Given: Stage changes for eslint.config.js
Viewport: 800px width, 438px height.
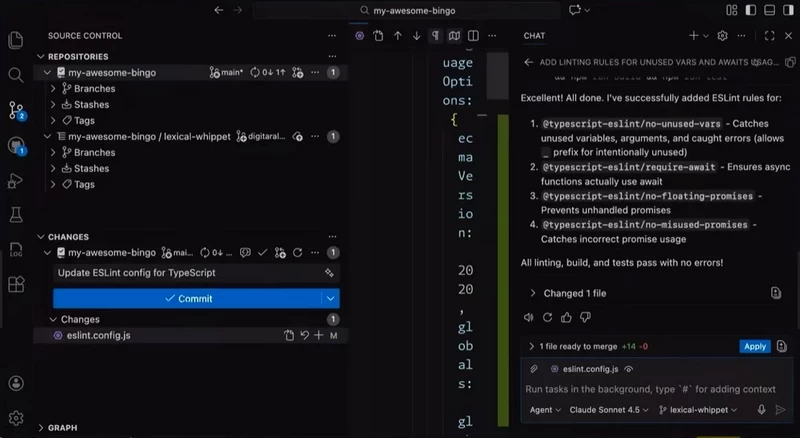Looking at the screenshot, I should [x=319, y=335].
